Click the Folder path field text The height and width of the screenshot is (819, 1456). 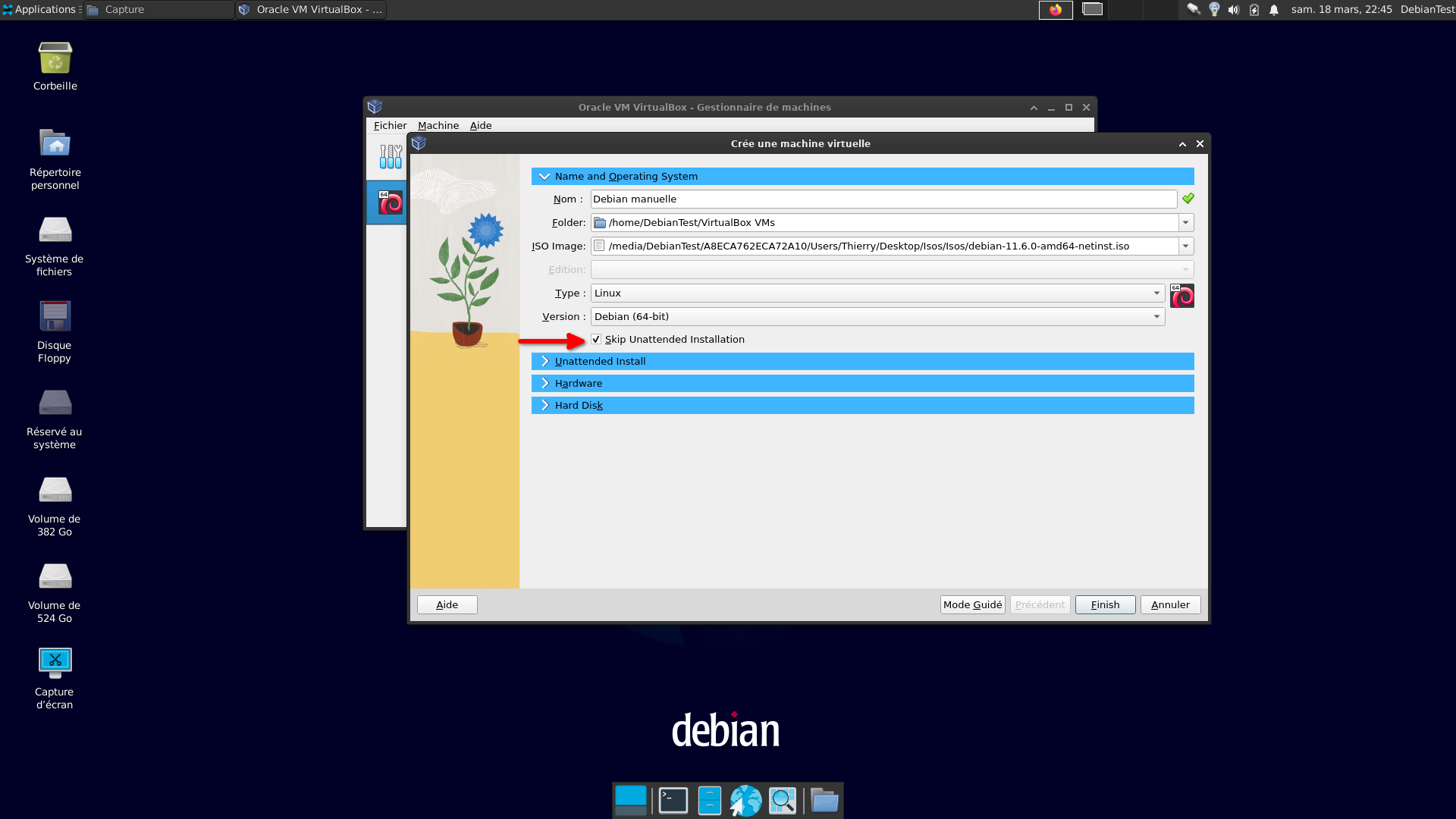tap(884, 223)
